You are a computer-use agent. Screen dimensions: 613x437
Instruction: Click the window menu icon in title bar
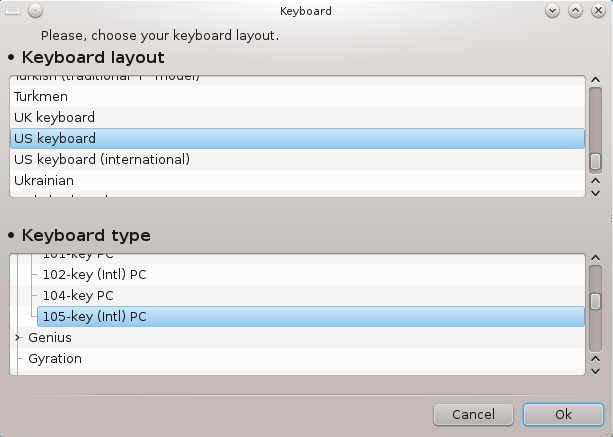point(13,11)
